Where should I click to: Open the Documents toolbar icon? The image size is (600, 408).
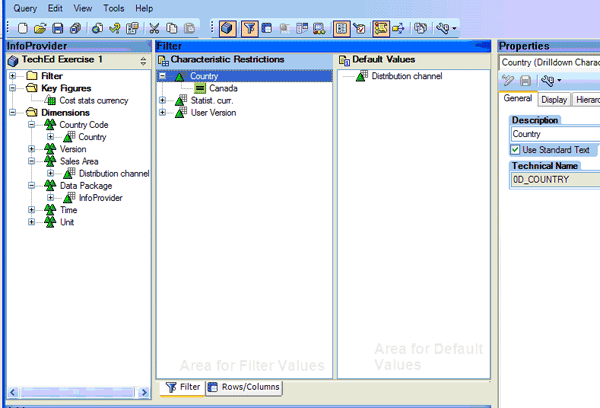(x=421, y=28)
